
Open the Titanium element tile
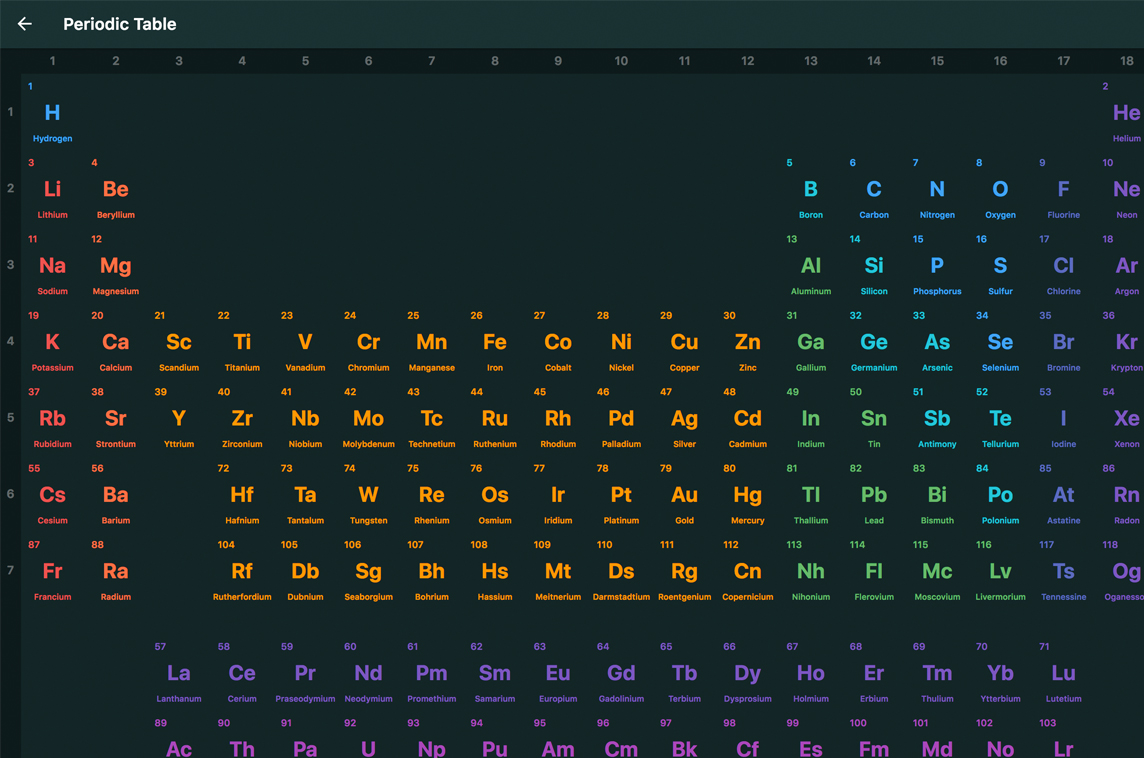tap(242, 342)
